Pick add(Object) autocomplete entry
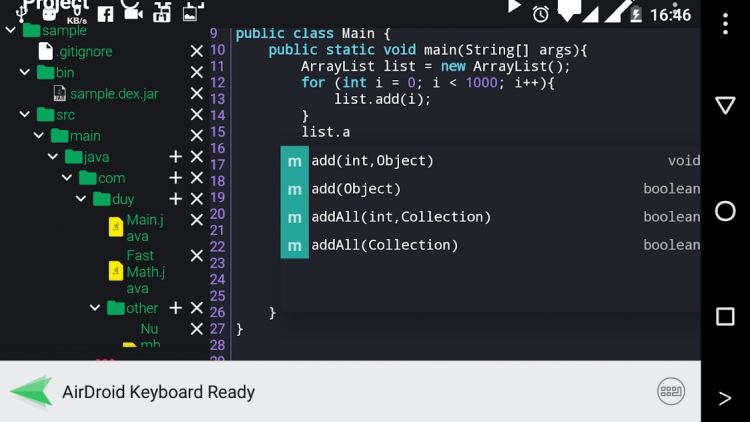Screen dimensions: 750x422 [x=490, y=189]
